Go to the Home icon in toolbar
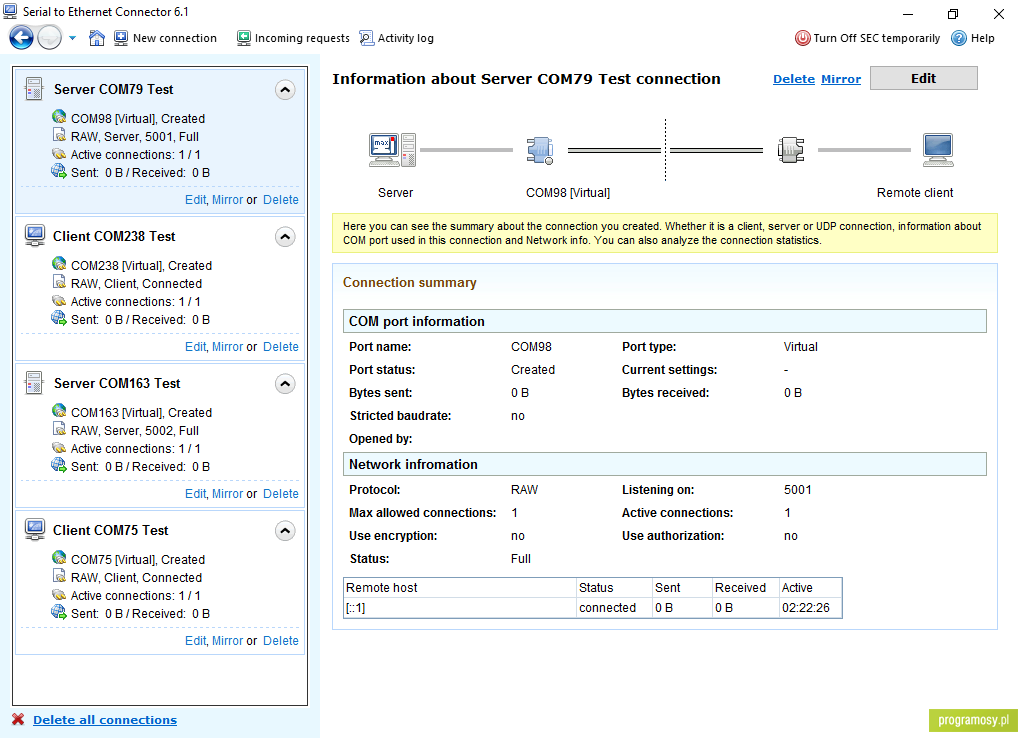Viewport: 1024px width, 738px height. (x=97, y=38)
